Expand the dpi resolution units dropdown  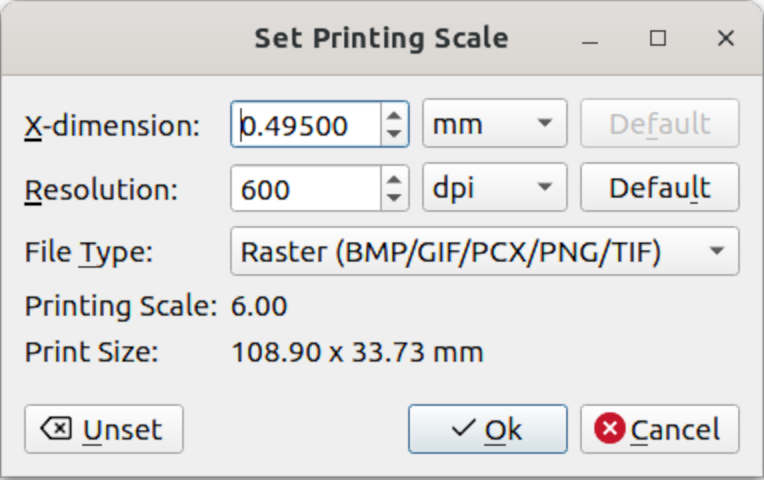coord(494,188)
